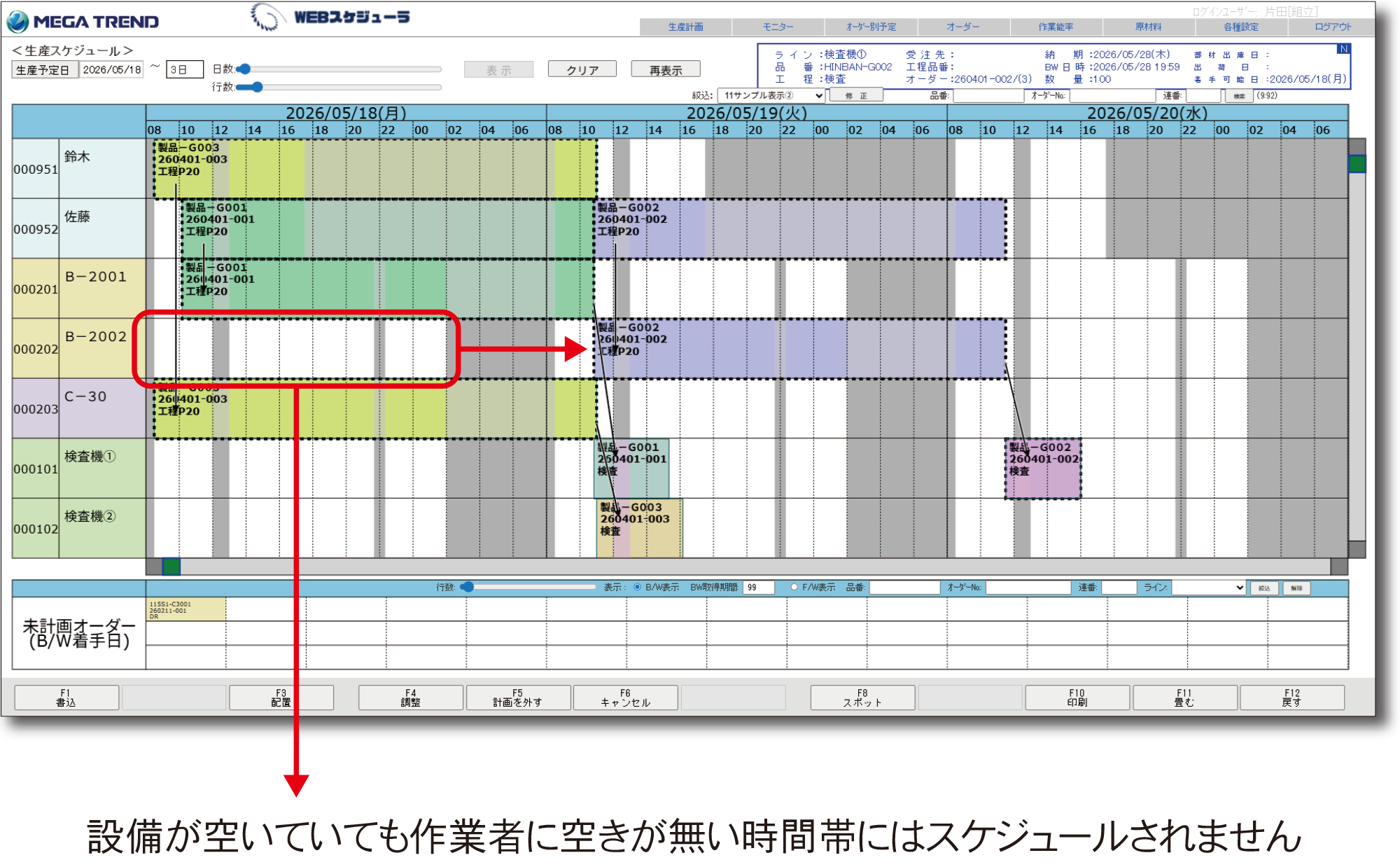The height and width of the screenshot is (867, 1400).
Task: Open the 生産計画 menu tab
Action: pyautogui.click(x=686, y=27)
